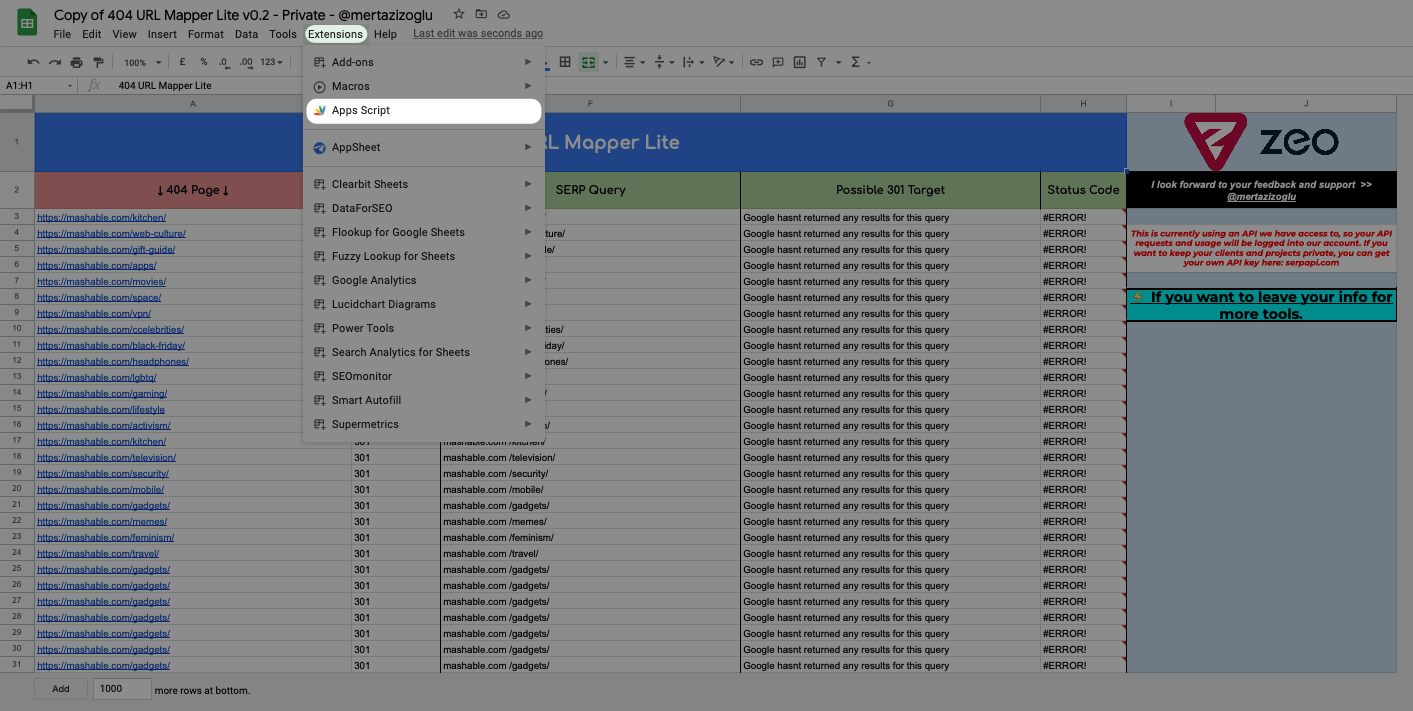1413x711 pixels.
Task: Click Add rows button at bottom
Action: point(61,689)
